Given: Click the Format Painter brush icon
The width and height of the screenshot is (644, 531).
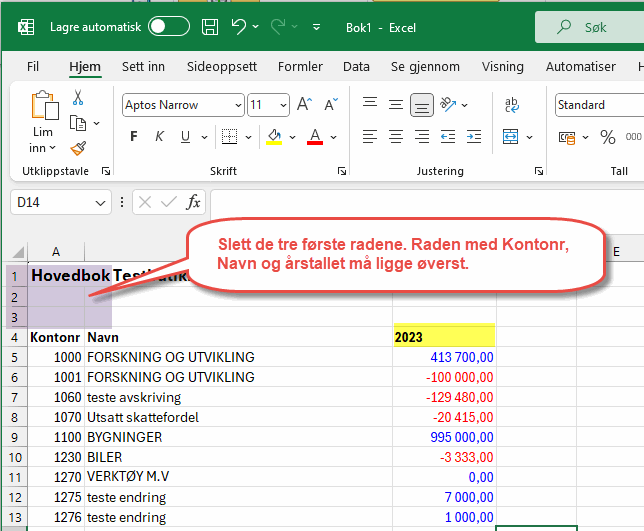Looking at the screenshot, I should pyautogui.click(x=78, y=148).
